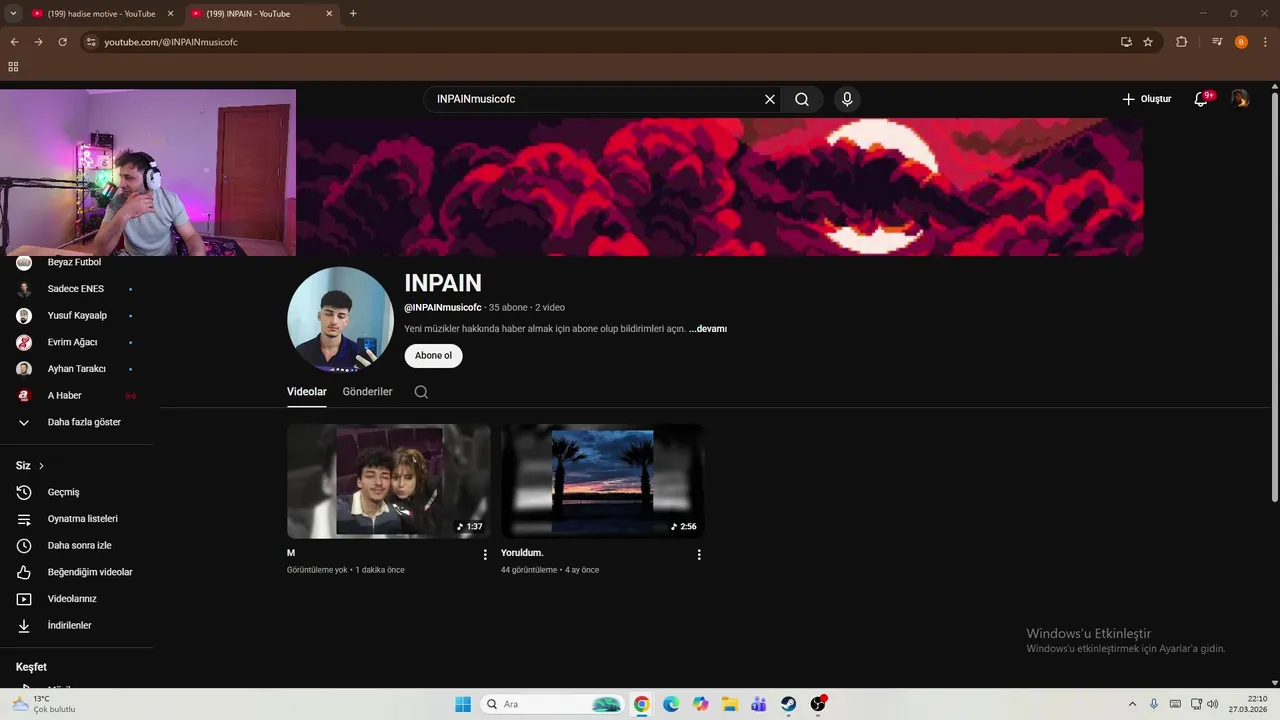The width and height of the screenshot is (1280, 720).
Task: Install app icon in address bar
Action: point(1126,42)
